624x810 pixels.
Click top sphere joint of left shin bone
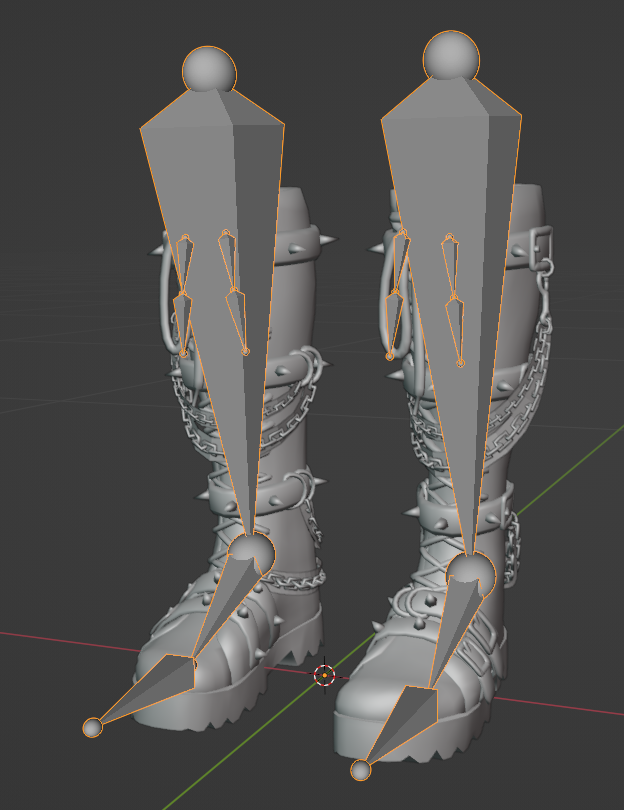209,70
